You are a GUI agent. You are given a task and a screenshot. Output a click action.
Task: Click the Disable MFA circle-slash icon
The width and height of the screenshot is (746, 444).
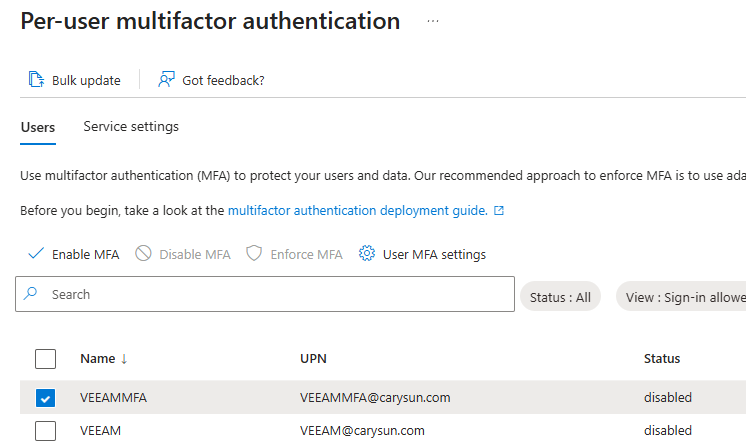click(x=143, y=254)
